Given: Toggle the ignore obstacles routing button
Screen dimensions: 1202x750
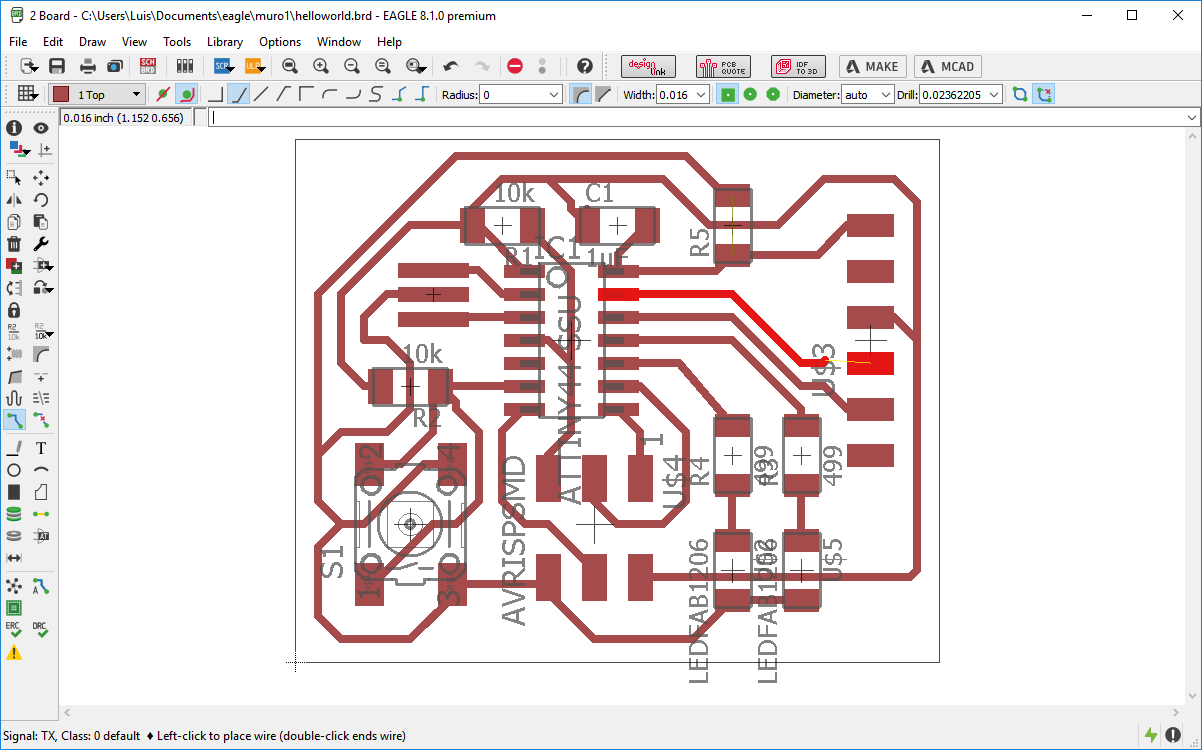Looking at the screenshot, I should [162, 94].
